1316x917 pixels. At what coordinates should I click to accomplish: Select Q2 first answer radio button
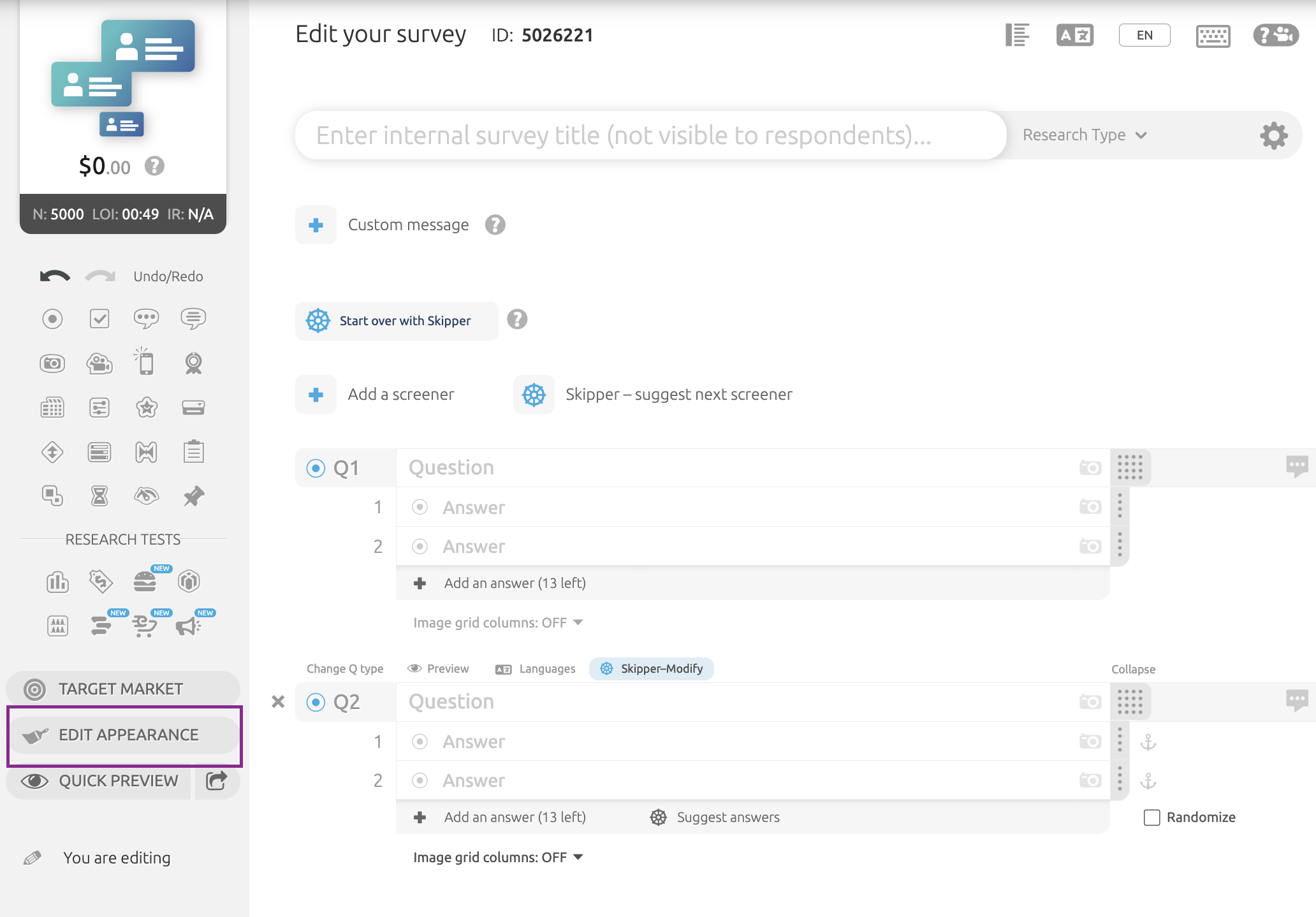[420, 741]
